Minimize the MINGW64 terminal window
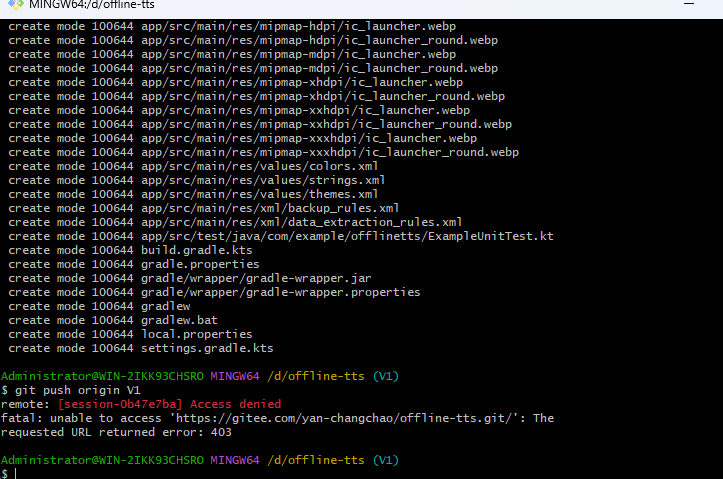This screenshot has width=723, height=479. coord(689,4)
